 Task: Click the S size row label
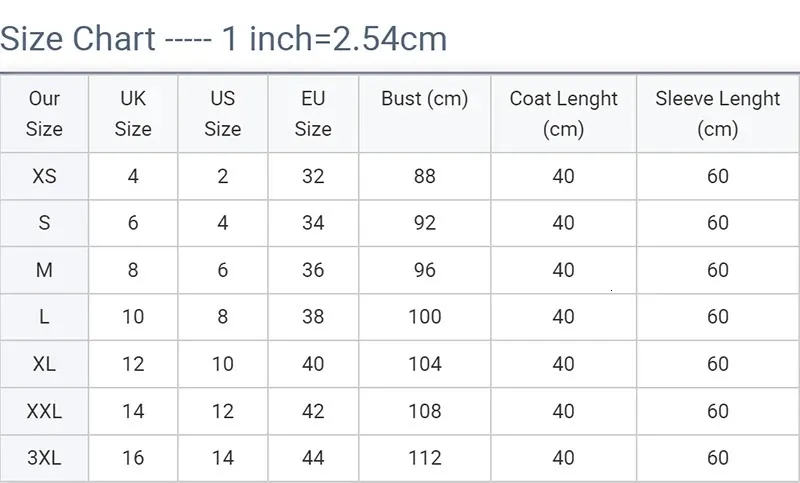click(x=44, y=223)
